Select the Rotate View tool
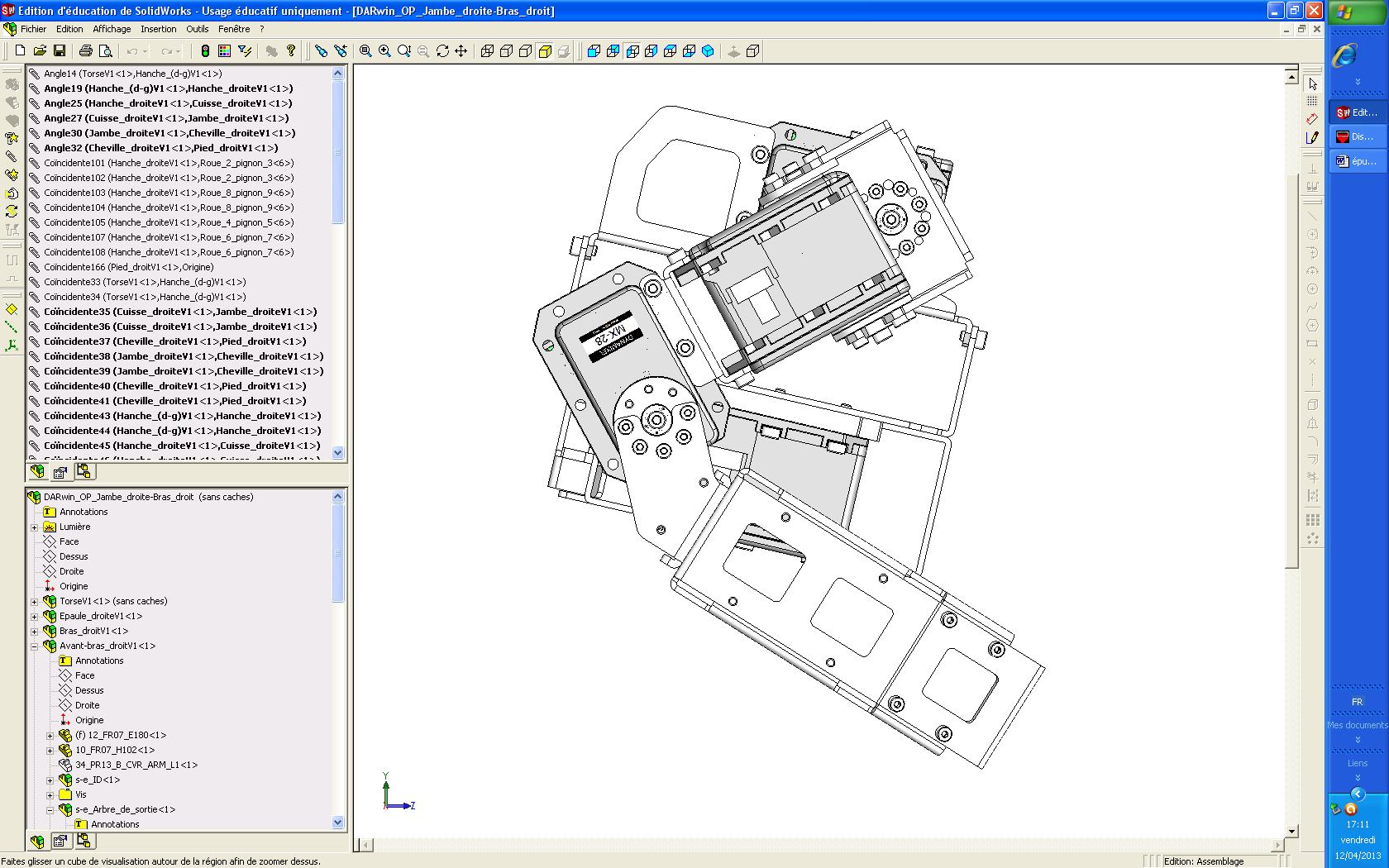This screenshot has height=868, width=1389. click(x=442, y=51)
